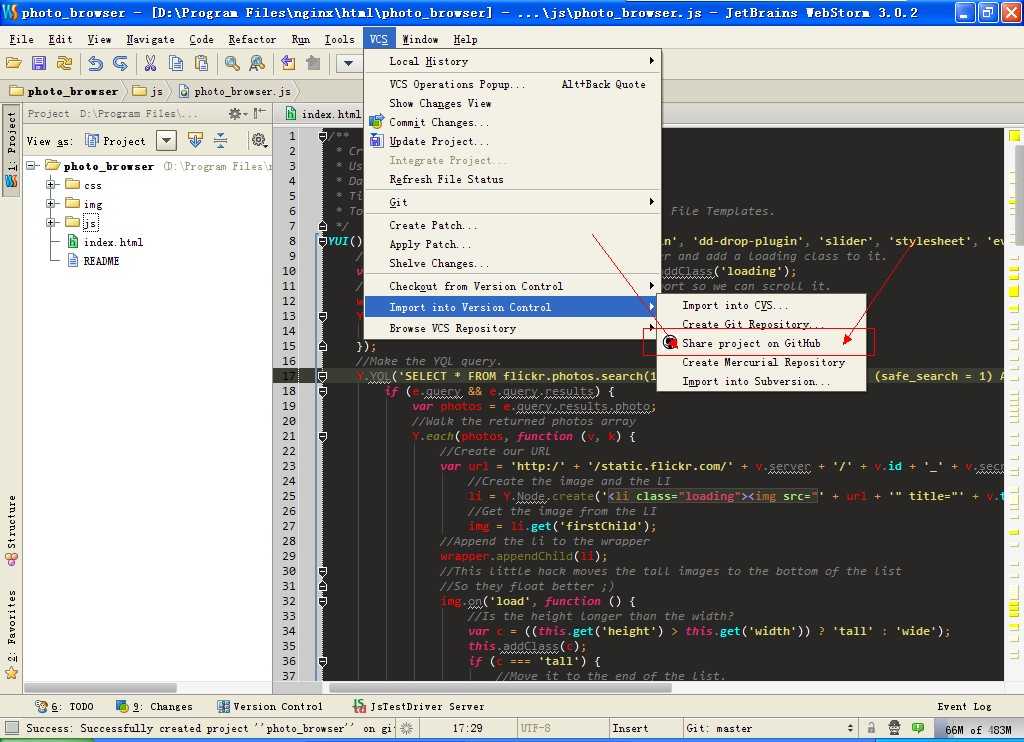Toggle the code fold marker at line 36
This screenshot has width=1024, height=742.
click(x=323, y=662)
